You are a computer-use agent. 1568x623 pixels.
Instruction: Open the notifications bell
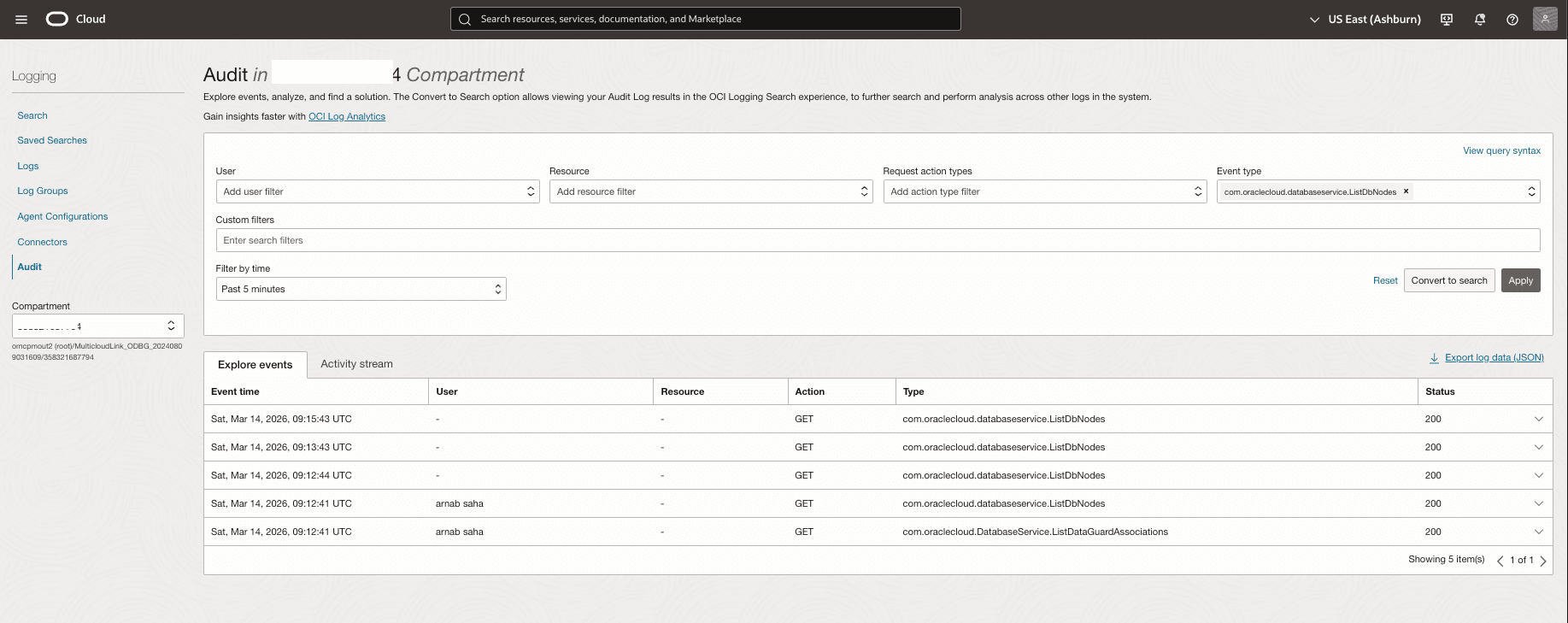click(x=1480, y=20)
